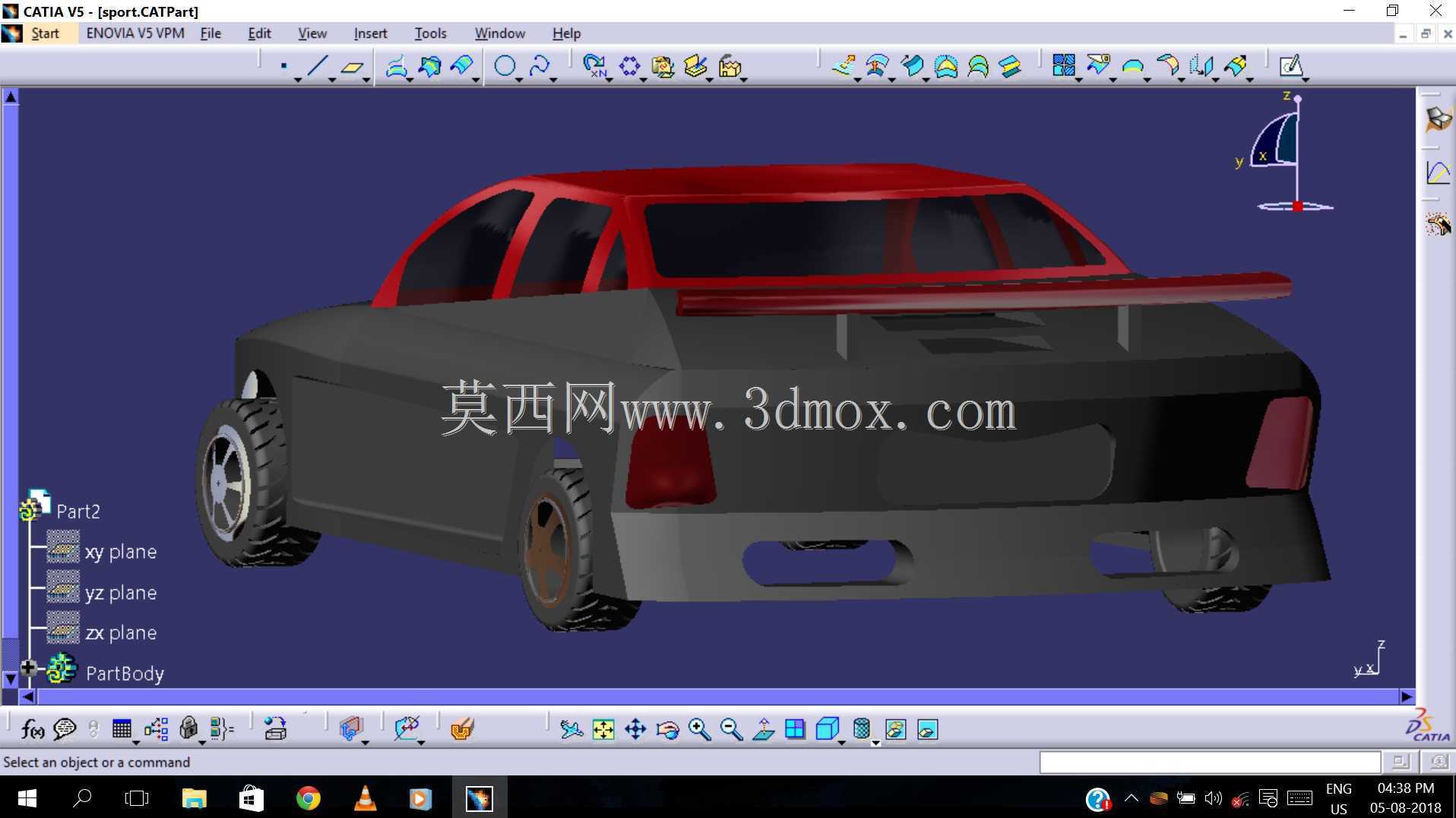1456x818 pixels.
Task: Click the Normal View icon
Action: pyautogui.click(x=764, y=730)
